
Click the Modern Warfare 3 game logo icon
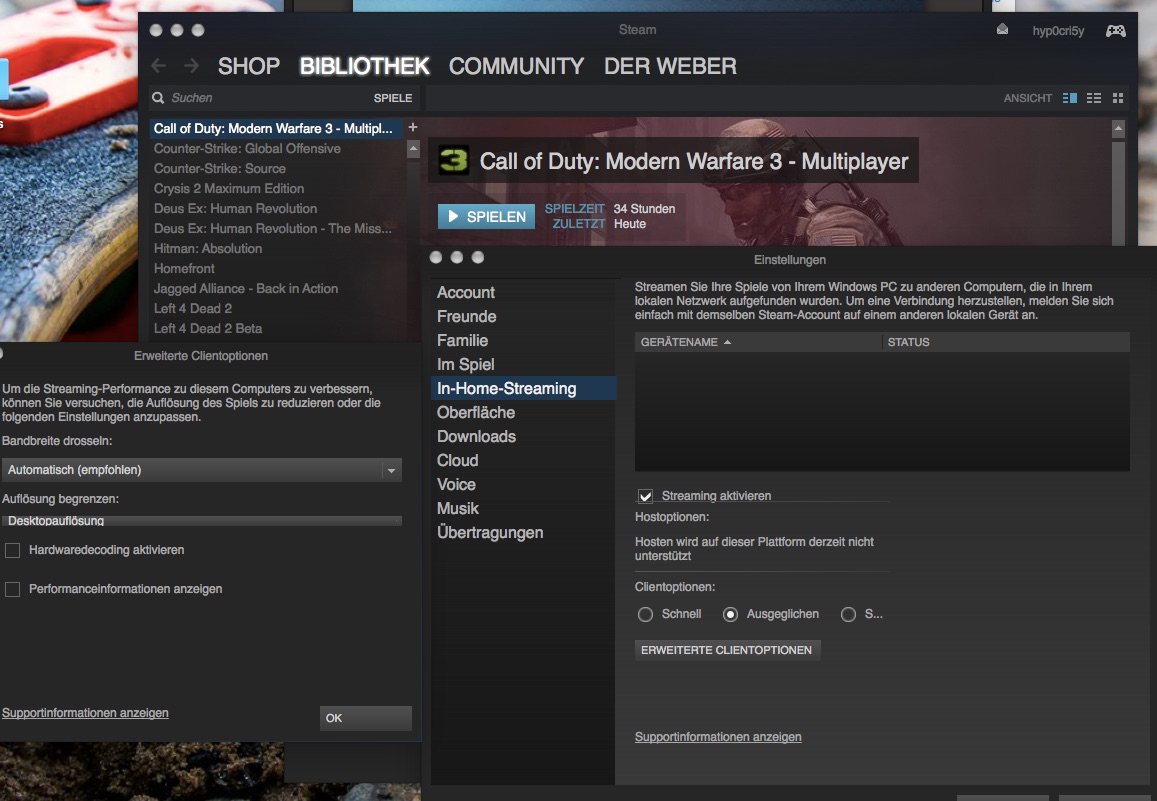pos(453,159)
